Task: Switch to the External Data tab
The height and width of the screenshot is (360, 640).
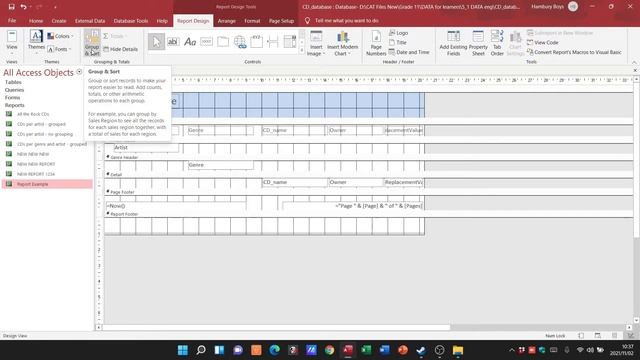Action: (90, 20)
